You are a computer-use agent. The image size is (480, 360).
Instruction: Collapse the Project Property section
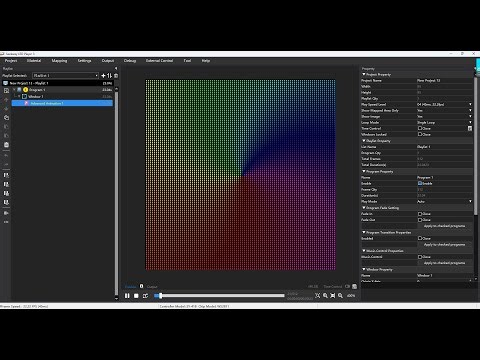[x=364, y=74]
